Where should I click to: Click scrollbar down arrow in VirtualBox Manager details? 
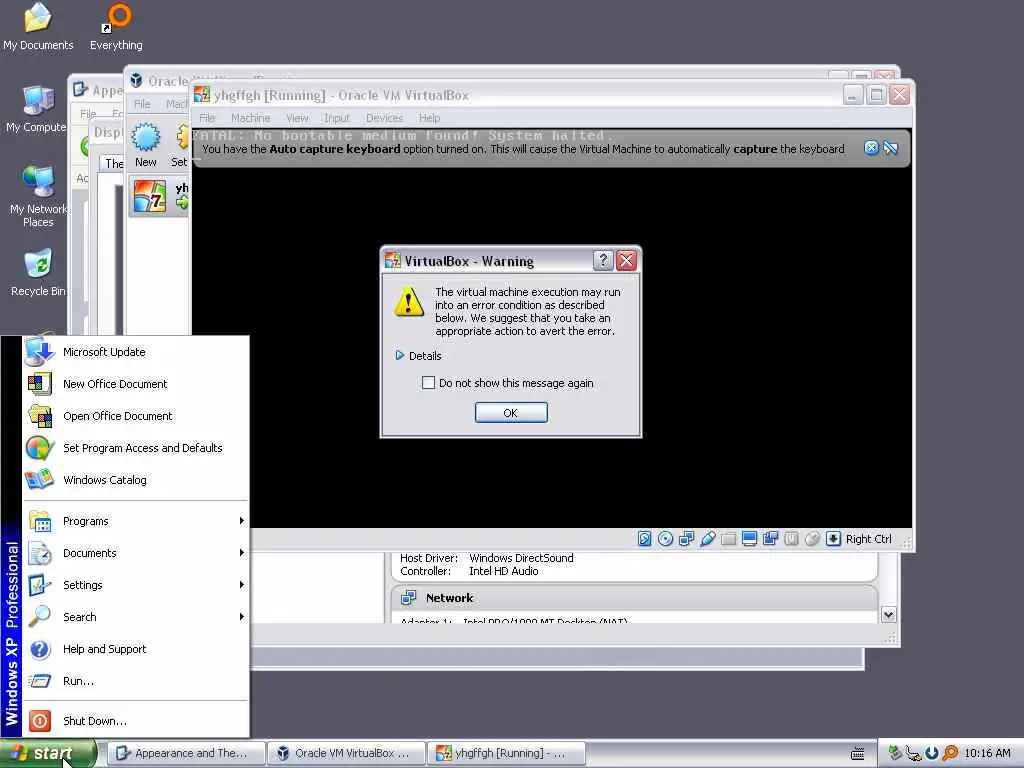point(888,615)
